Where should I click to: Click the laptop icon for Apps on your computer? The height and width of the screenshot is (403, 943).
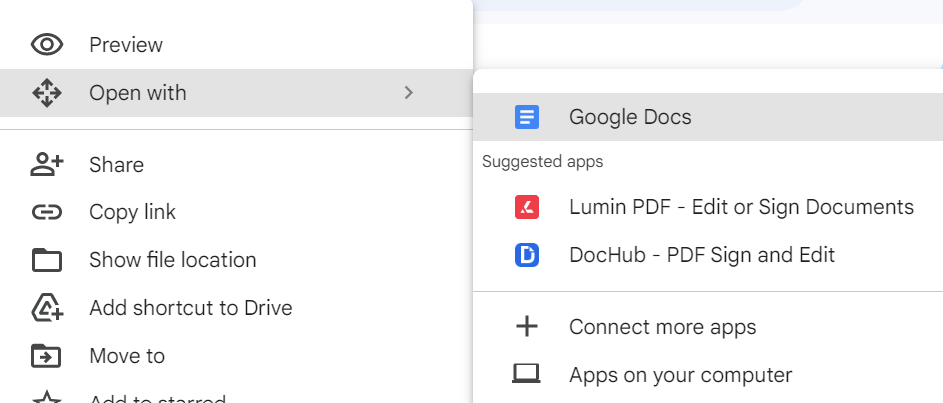[527, 374]
